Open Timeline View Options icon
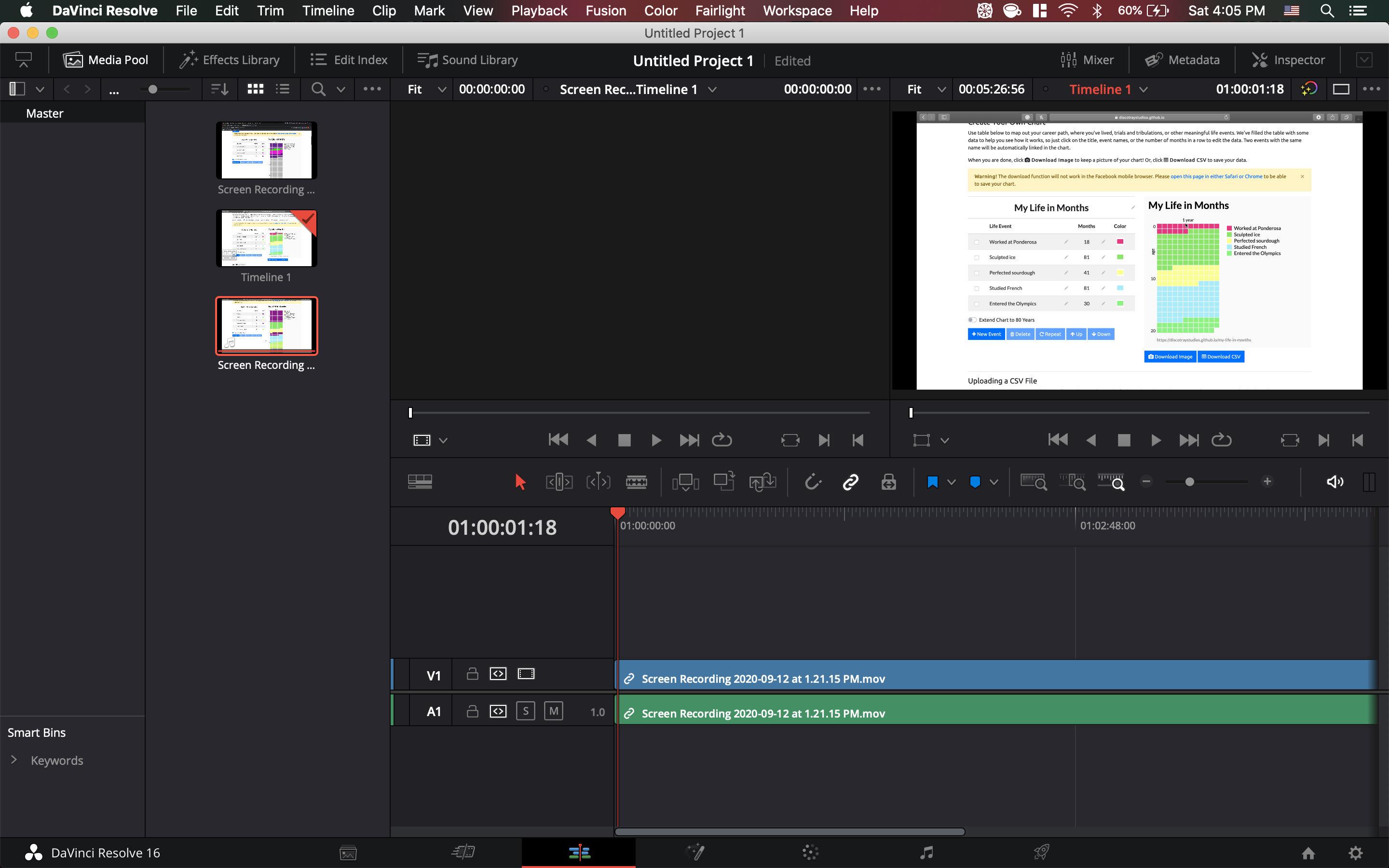 click(420, 482)
